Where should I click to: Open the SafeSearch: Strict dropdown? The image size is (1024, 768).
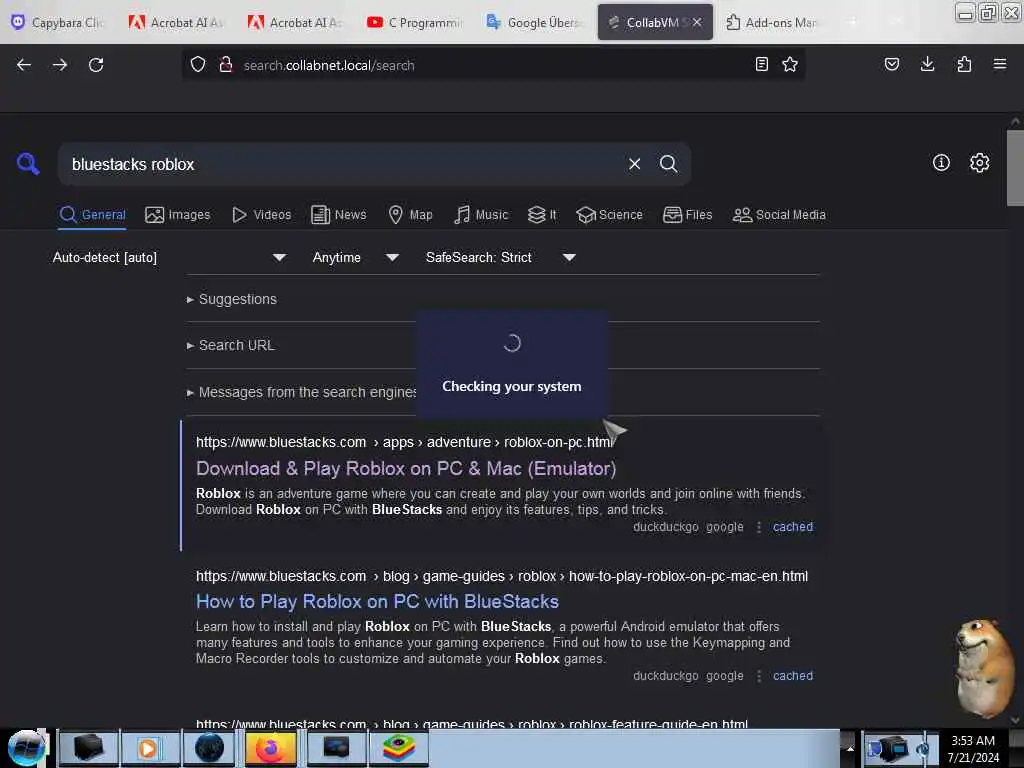pos(501,257)
